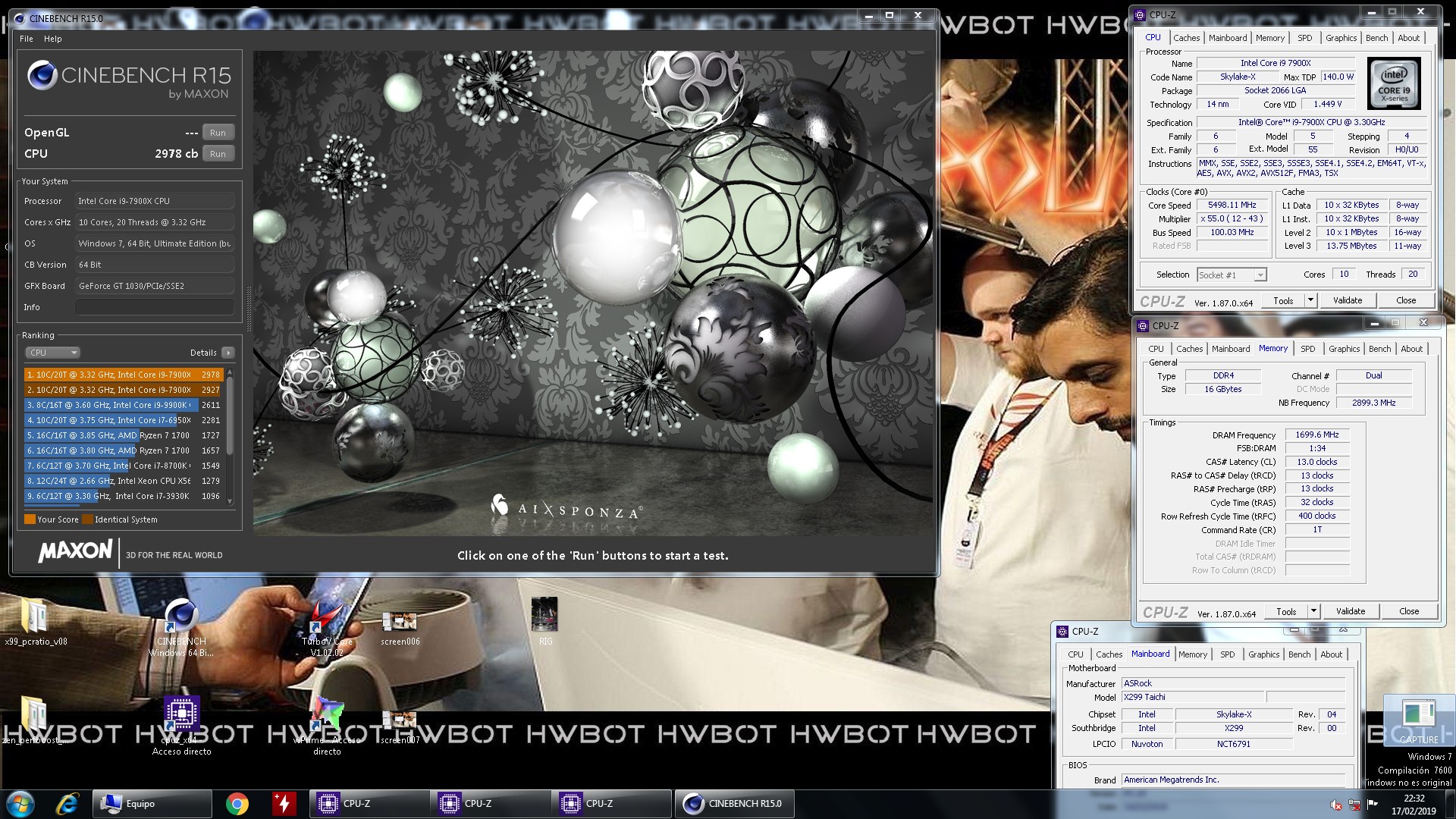Click the NB Frequency value 2899.3 MHz
Viewport: 1456px width, 819px height.
click(1373, 403)
